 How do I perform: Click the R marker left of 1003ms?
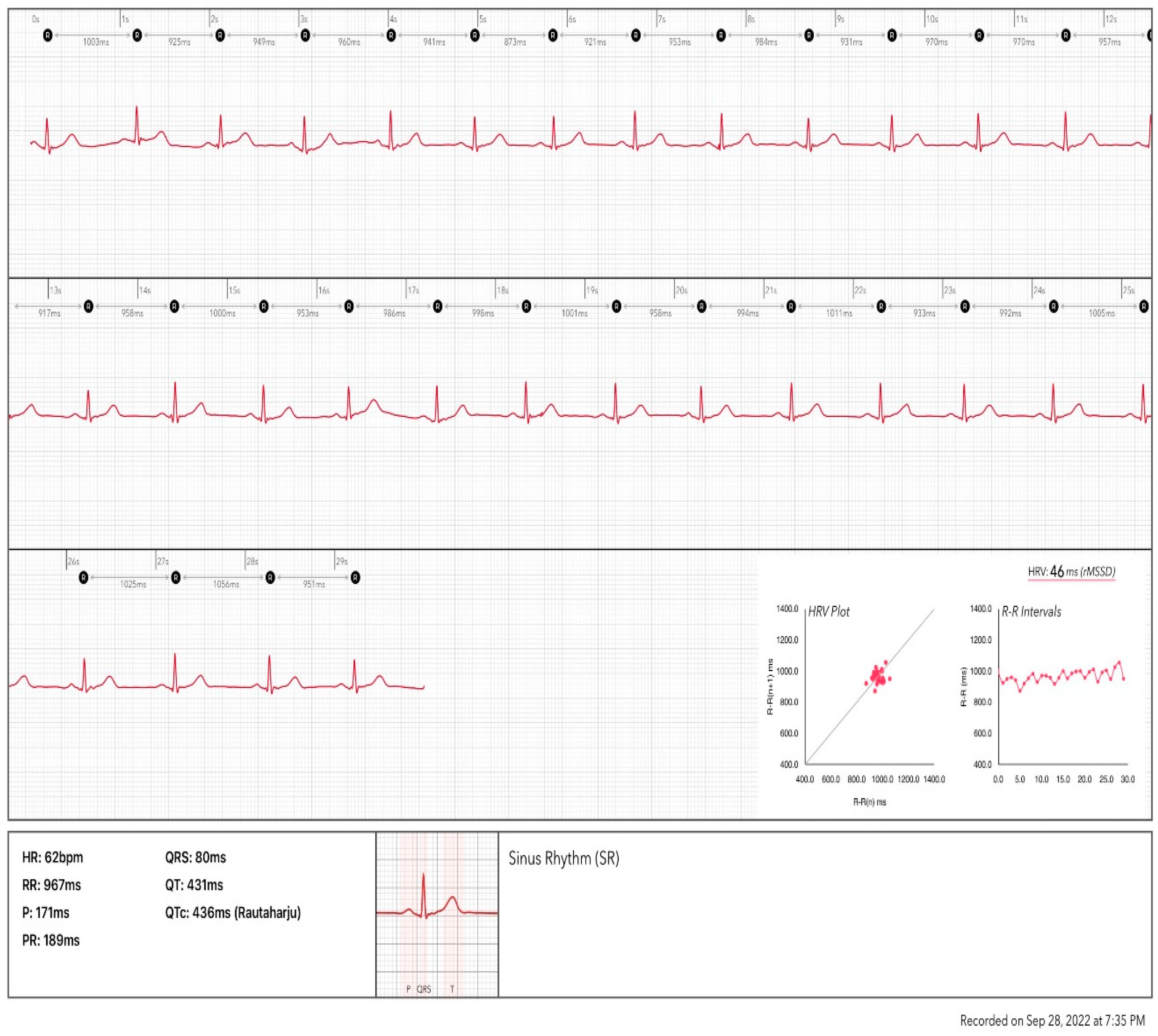[x=48, y=35]
